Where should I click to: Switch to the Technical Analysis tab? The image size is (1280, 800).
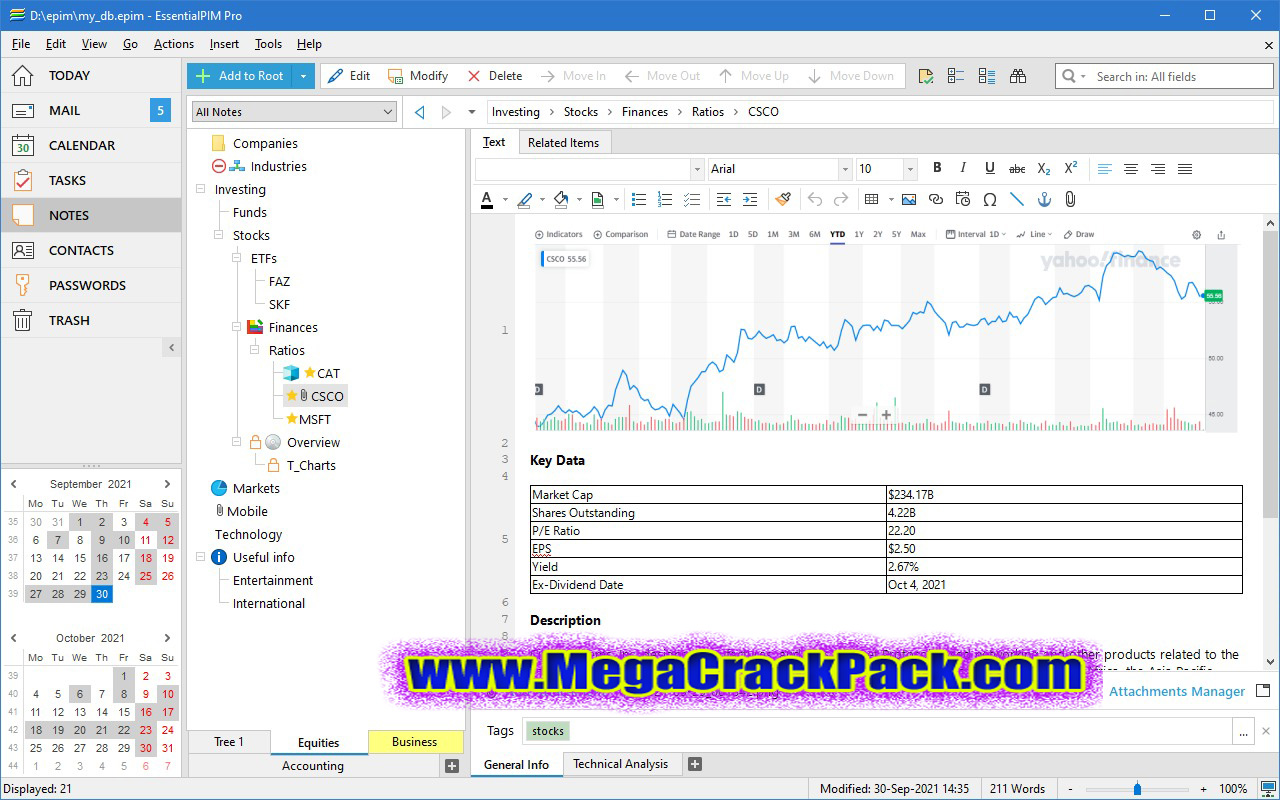point(620,764)
